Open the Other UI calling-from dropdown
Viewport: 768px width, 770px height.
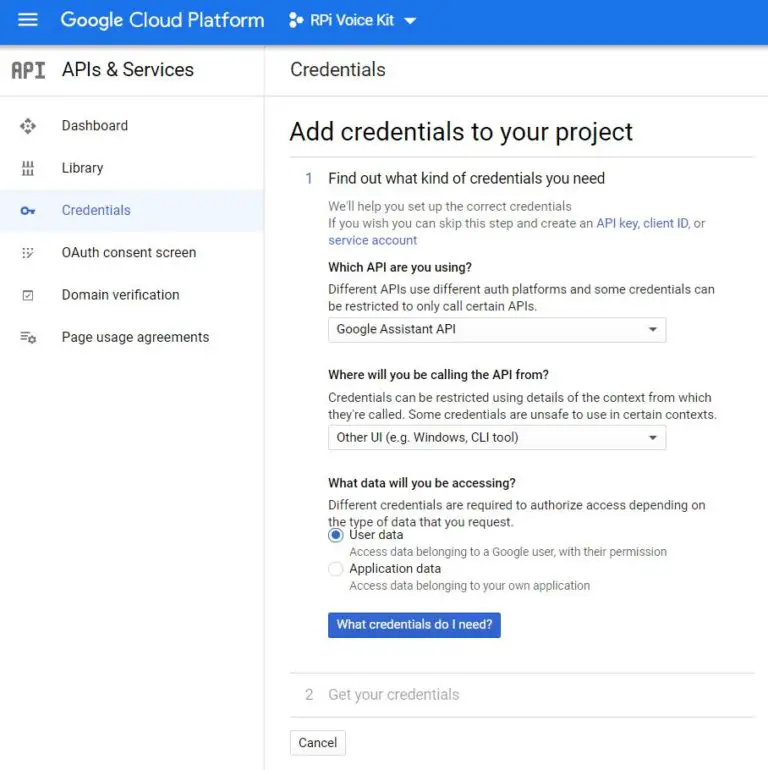(497, 438)
